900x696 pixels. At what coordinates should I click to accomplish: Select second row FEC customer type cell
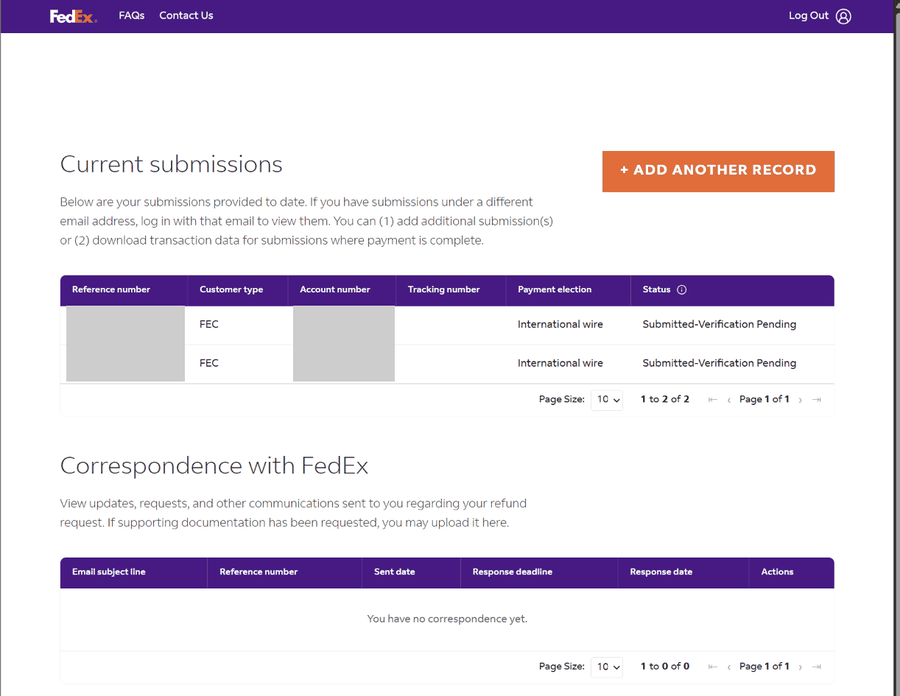coord(209,363)
